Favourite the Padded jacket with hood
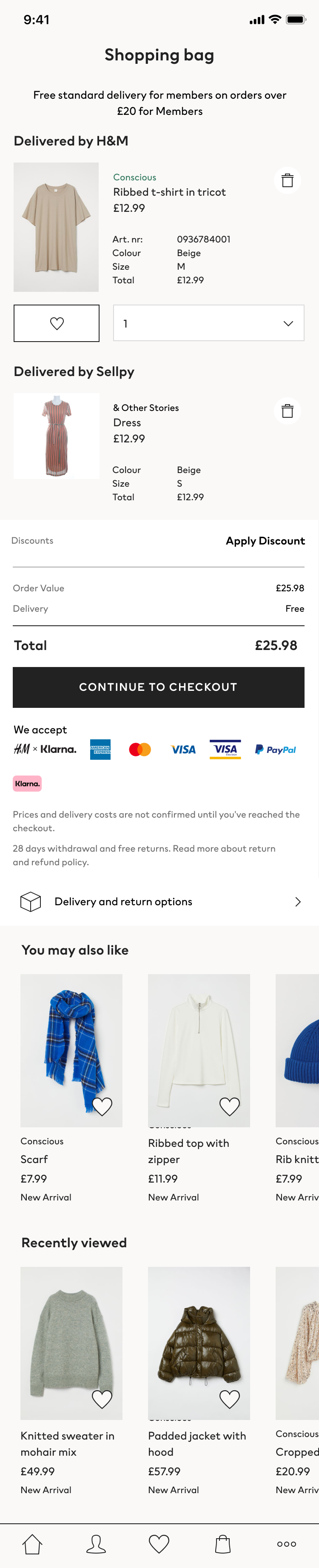Screen dimensions: 319x1568 pyautogui.click(x=230, y=1399)
